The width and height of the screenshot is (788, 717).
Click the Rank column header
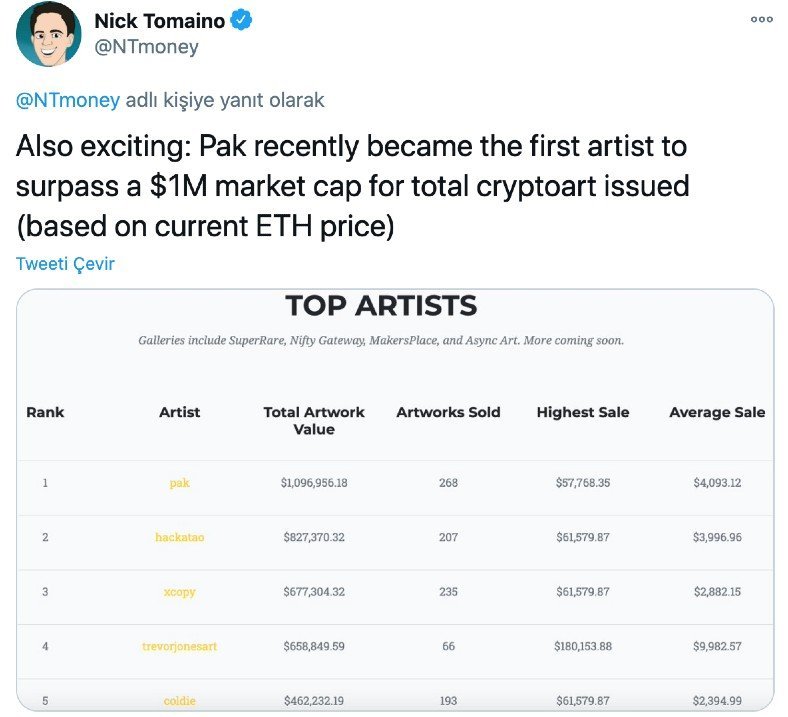click(x=45, y=412)
